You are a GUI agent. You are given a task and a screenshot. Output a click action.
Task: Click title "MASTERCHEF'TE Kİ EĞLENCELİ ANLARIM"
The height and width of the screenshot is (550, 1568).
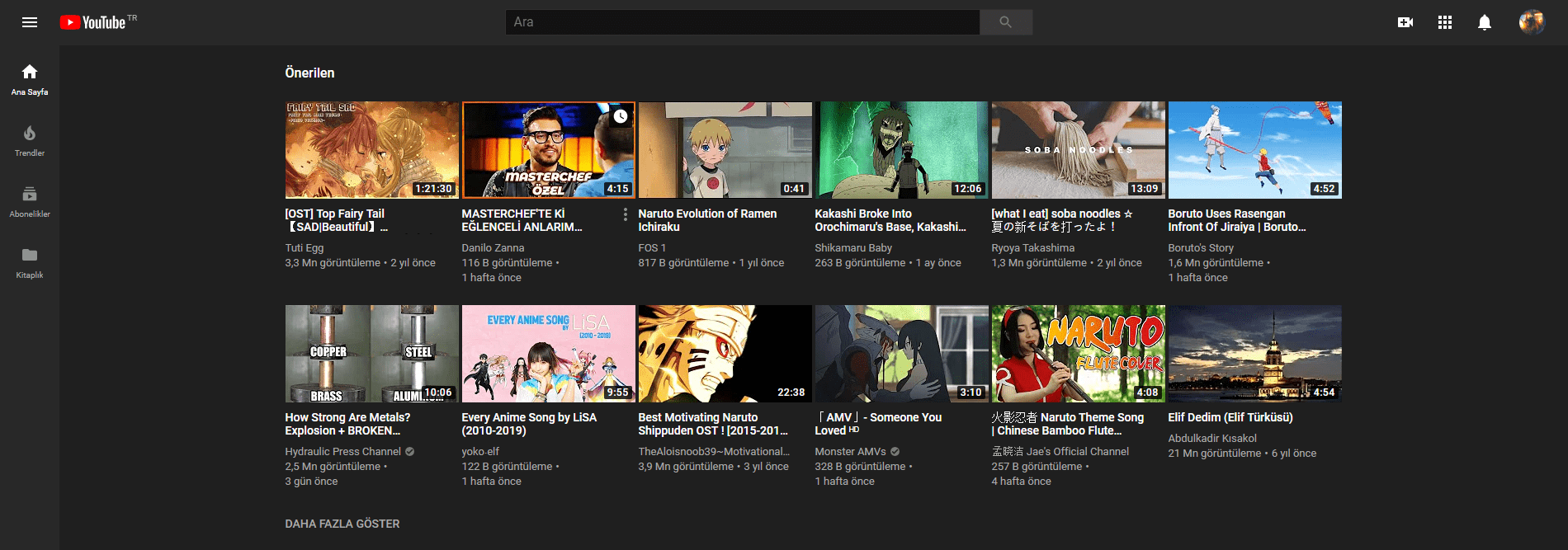click(522, 220)
